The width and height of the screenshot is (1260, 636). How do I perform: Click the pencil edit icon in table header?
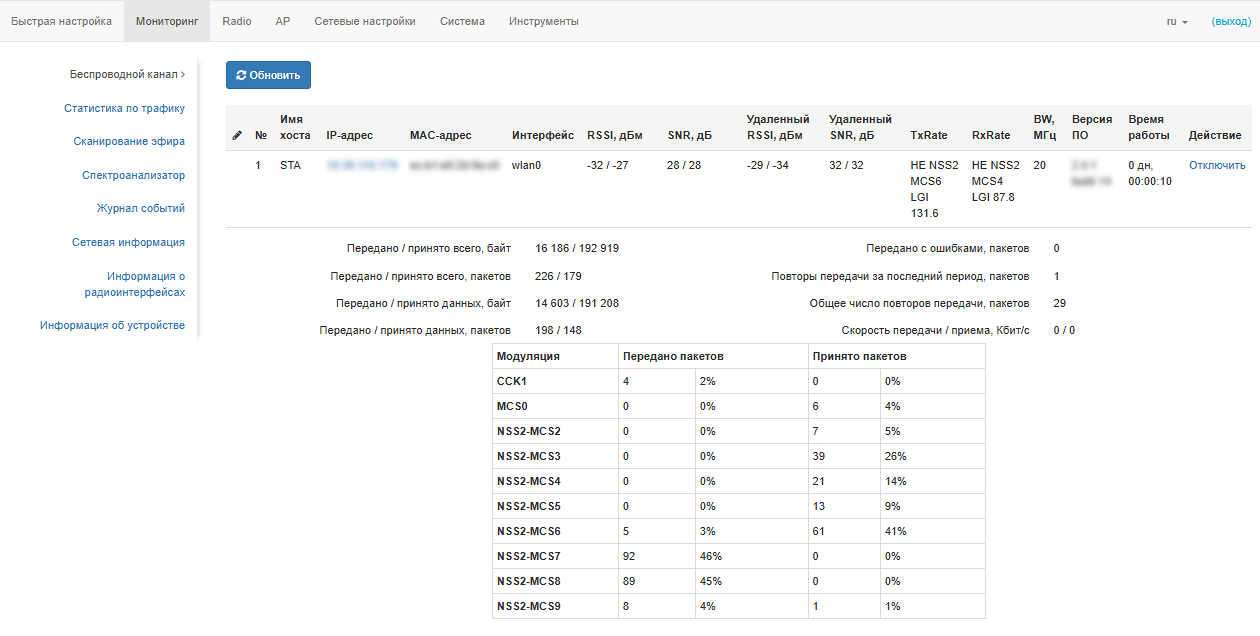pos(237,135)
